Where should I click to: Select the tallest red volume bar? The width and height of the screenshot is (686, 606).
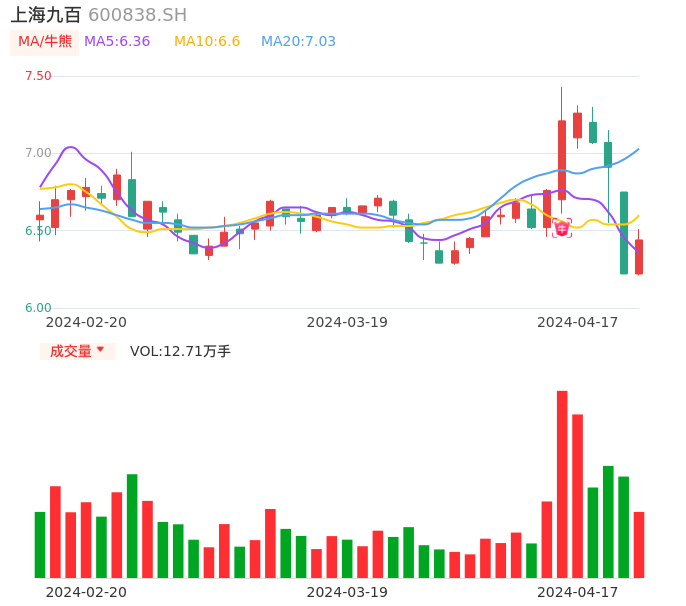(x=562, y=484)
